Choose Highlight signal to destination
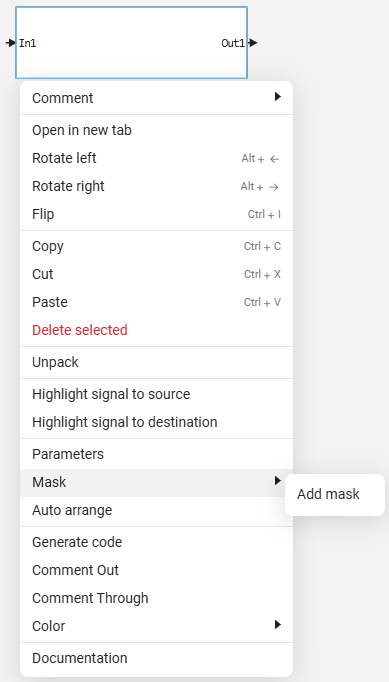 tap(157, 422)
